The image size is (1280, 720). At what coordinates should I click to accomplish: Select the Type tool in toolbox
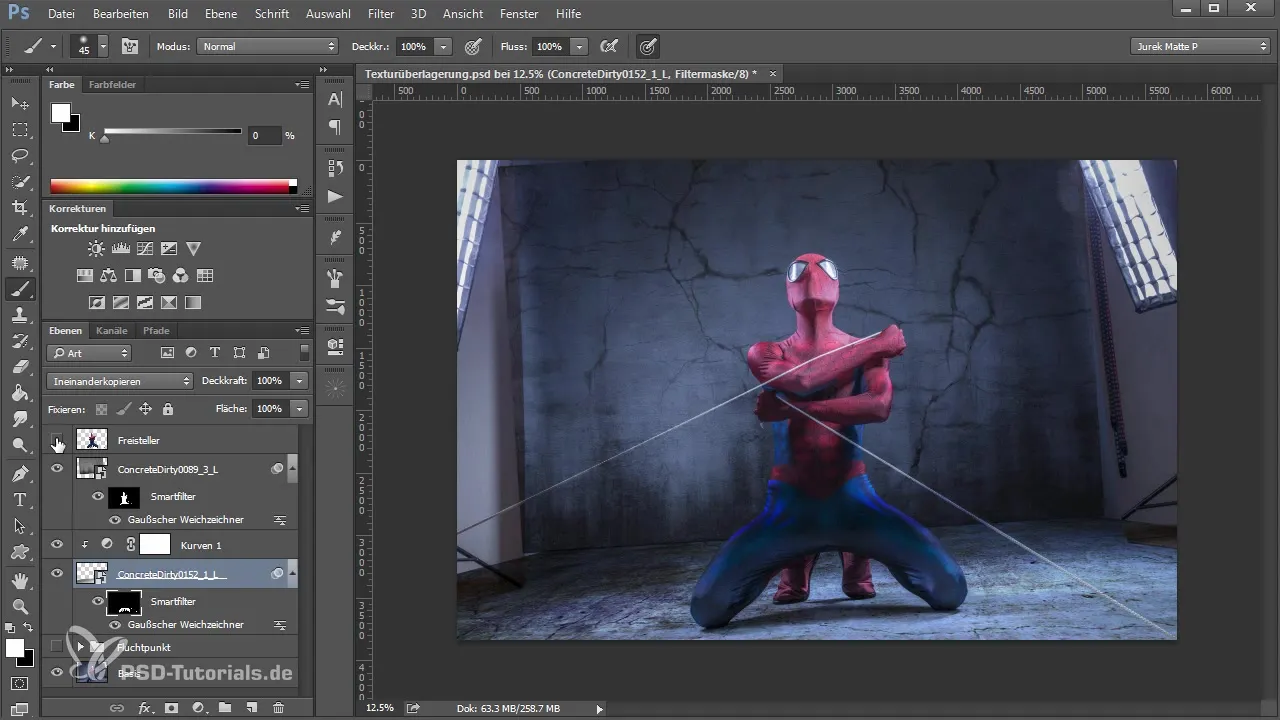20,499
